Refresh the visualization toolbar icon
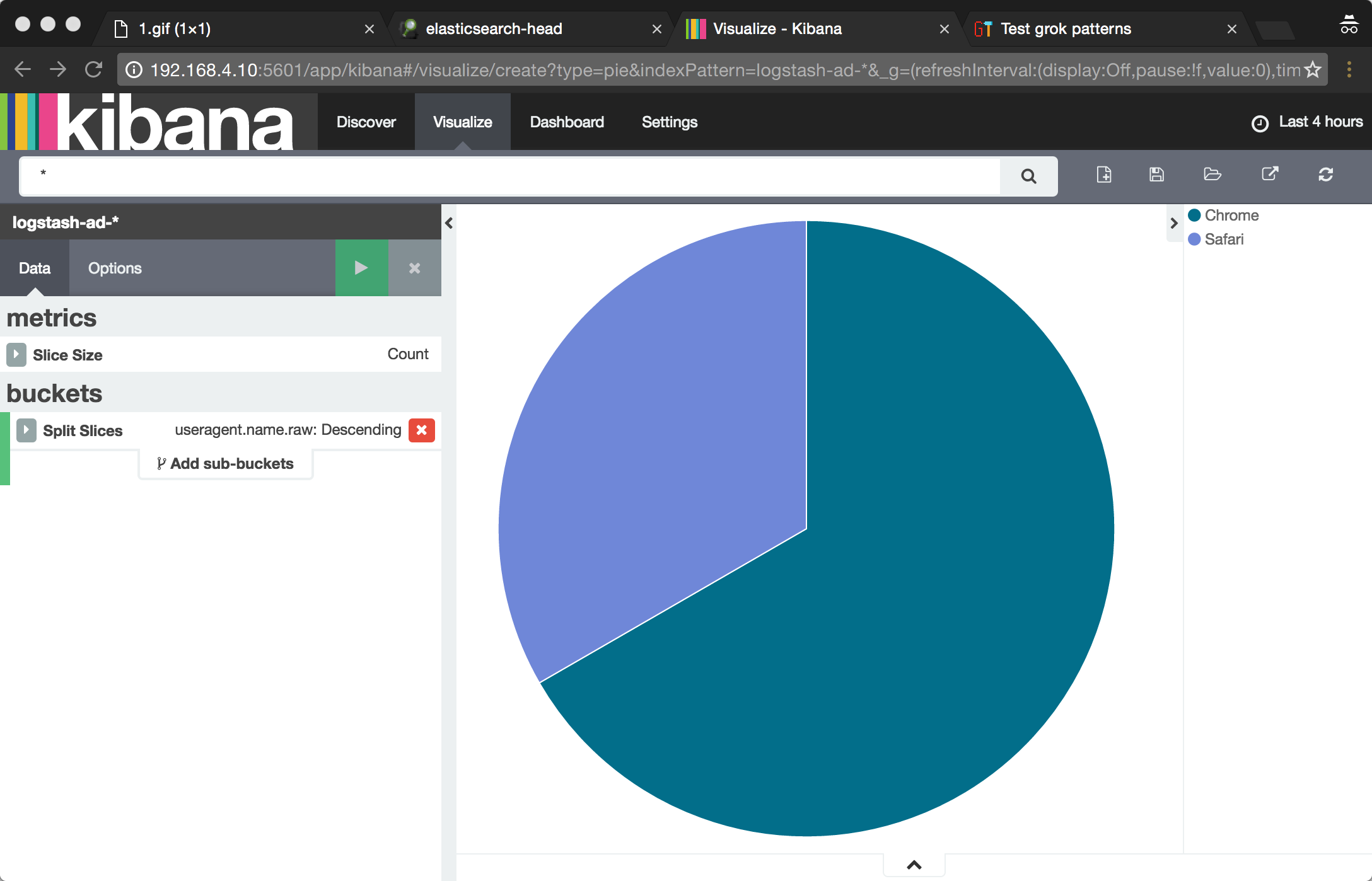The width and height of the screenshot is (1372, 881). pos(1325,175)
